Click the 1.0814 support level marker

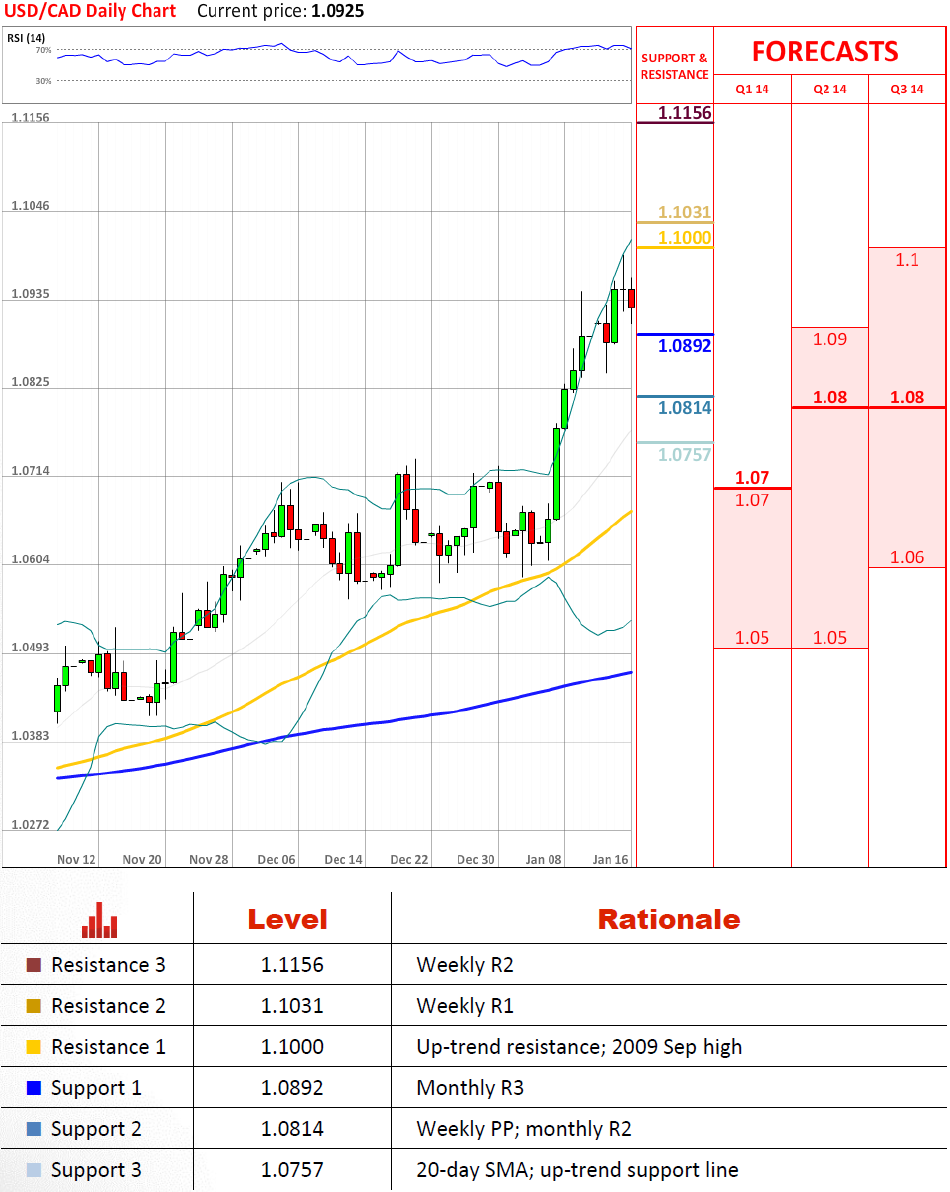click(684, 408)
